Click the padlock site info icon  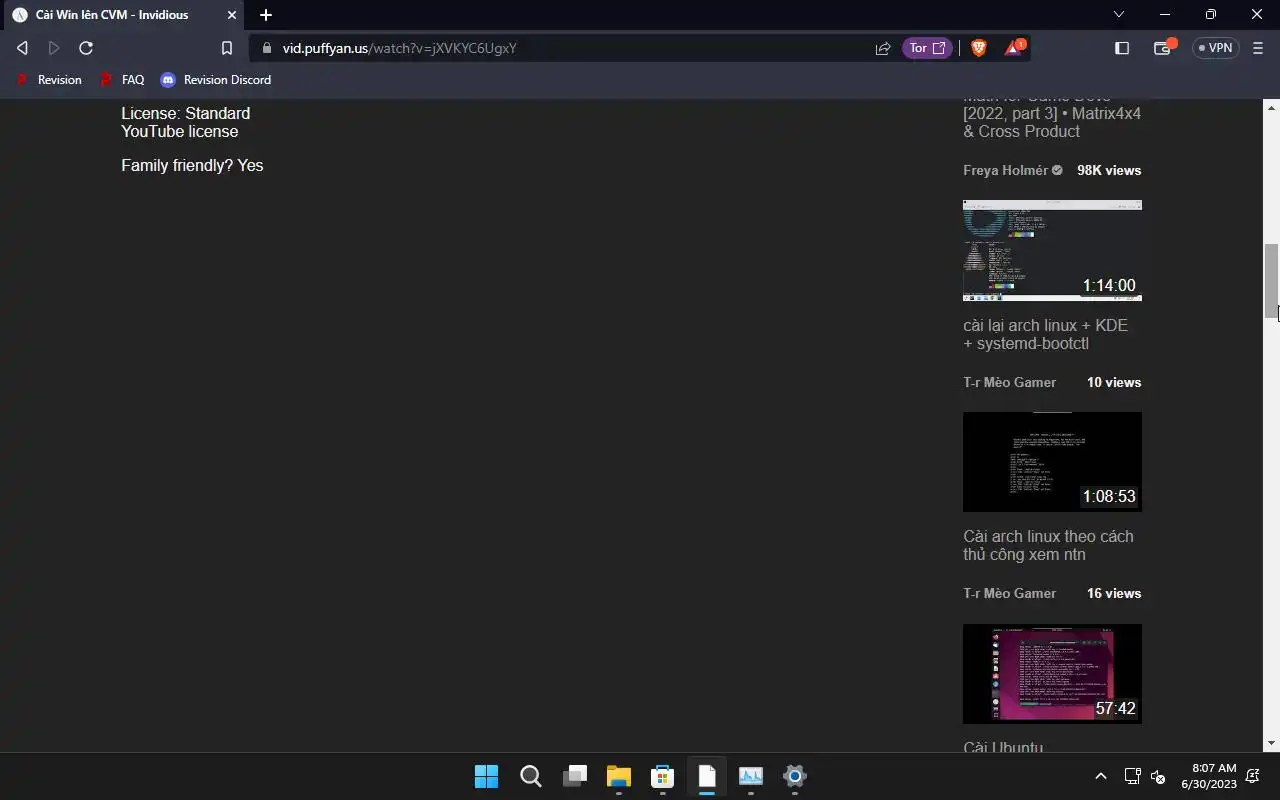click(x=266, y=48)
